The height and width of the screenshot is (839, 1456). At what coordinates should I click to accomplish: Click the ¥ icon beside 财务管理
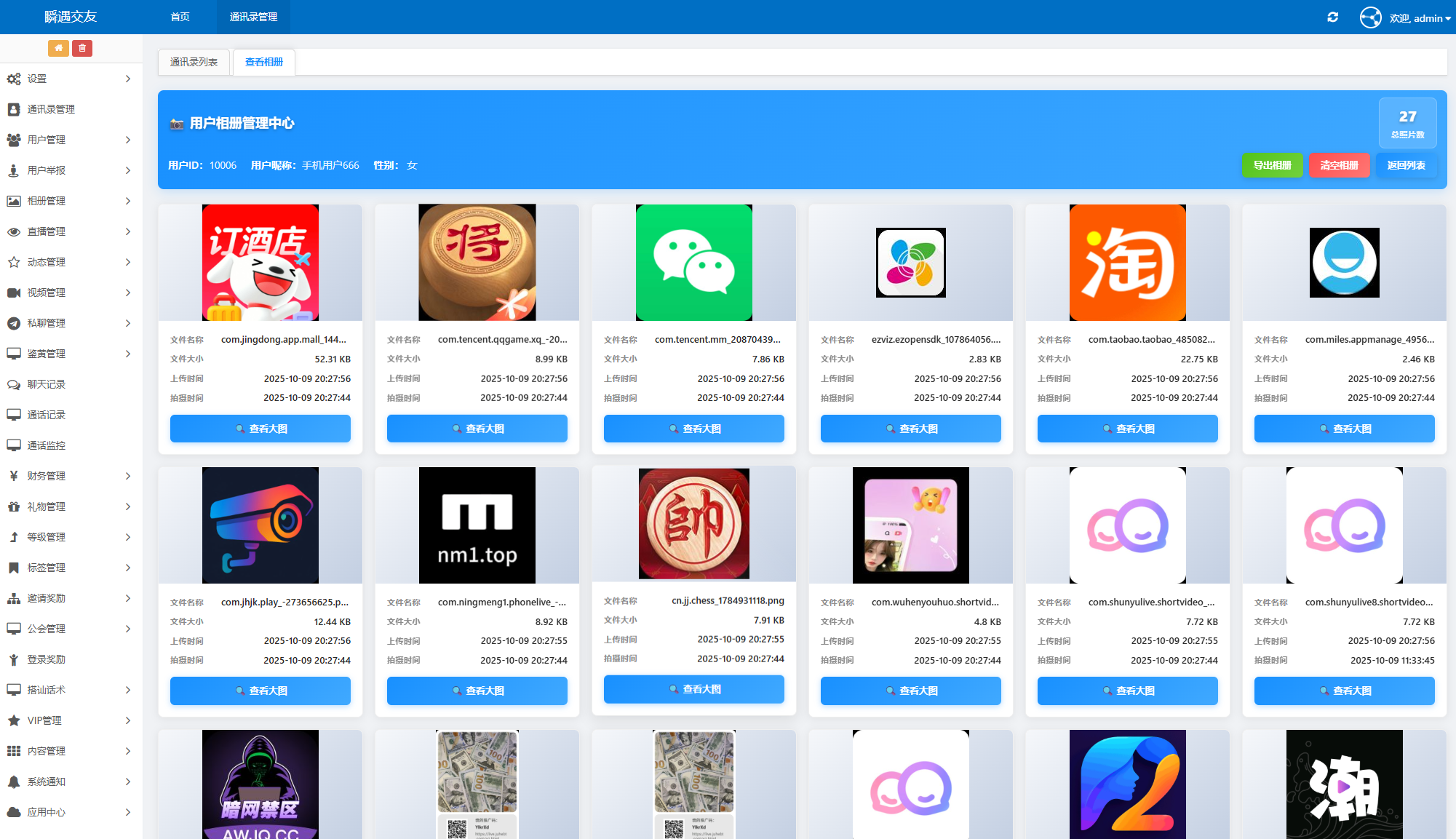click(x=13, y=476)
